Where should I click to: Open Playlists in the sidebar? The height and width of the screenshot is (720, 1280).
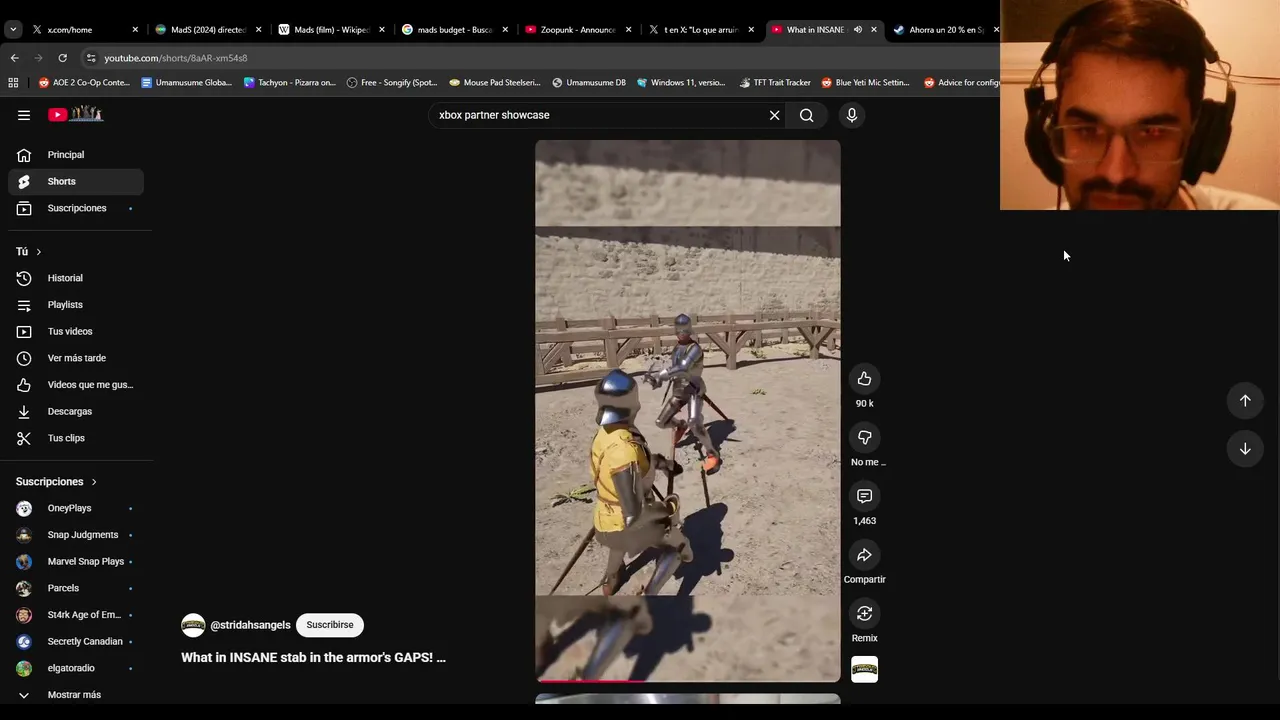pyautogui.click(x=76, y=305)
